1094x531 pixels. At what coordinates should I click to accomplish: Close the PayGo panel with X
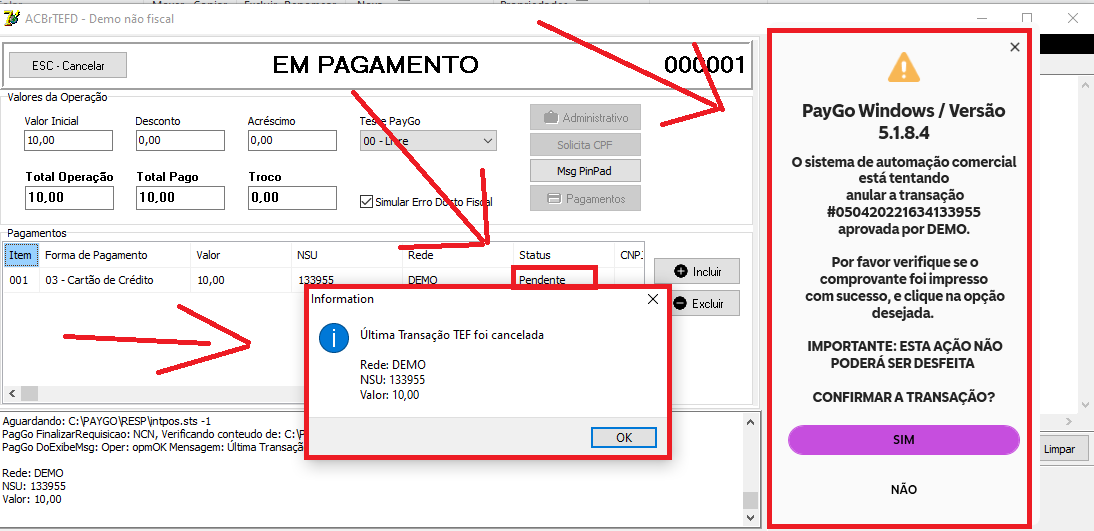point(1014,47)
